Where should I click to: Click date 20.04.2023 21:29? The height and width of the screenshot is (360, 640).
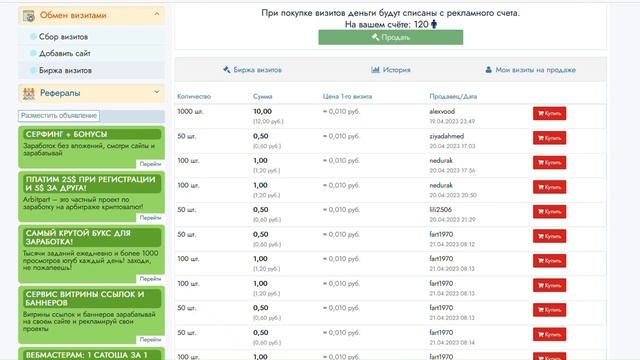(452, 220)
